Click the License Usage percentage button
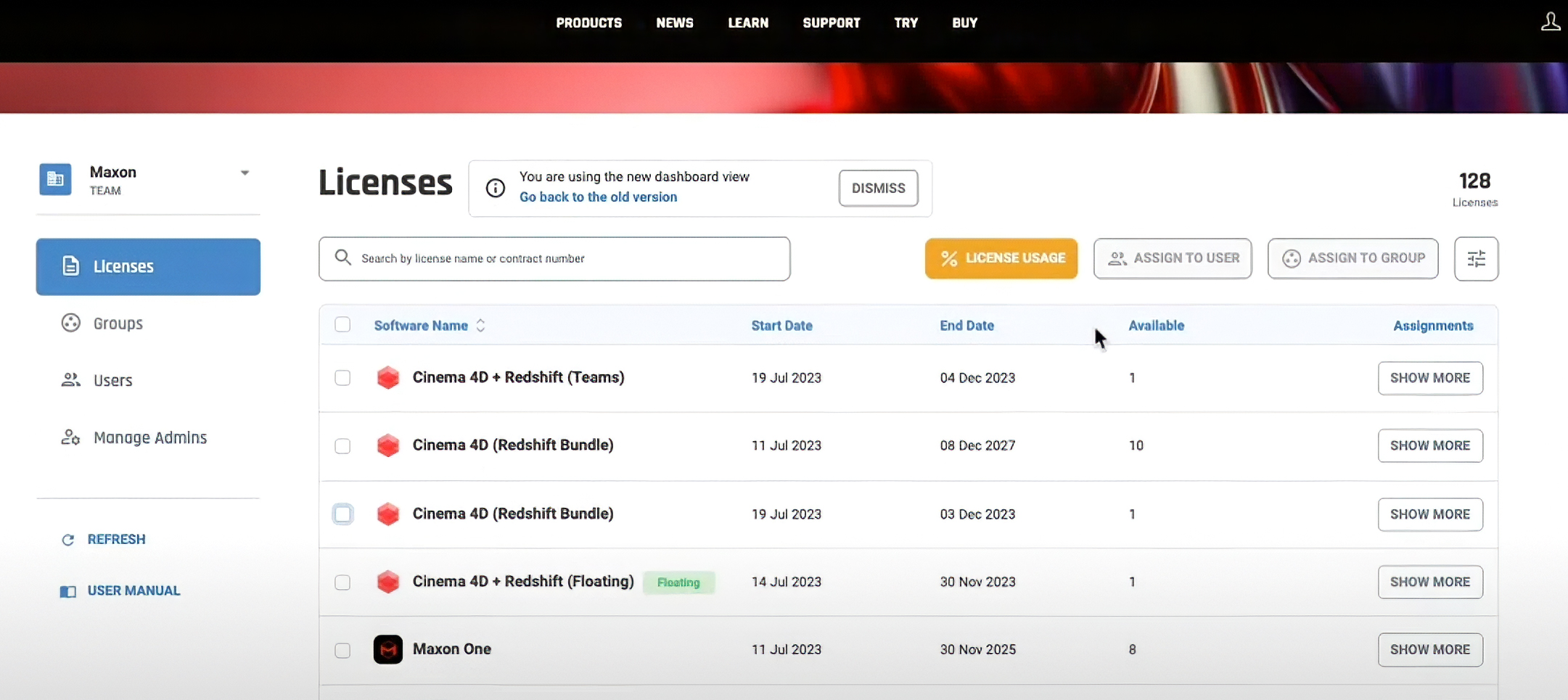This screenshot has height=700, width=1568. (1001, 258)
